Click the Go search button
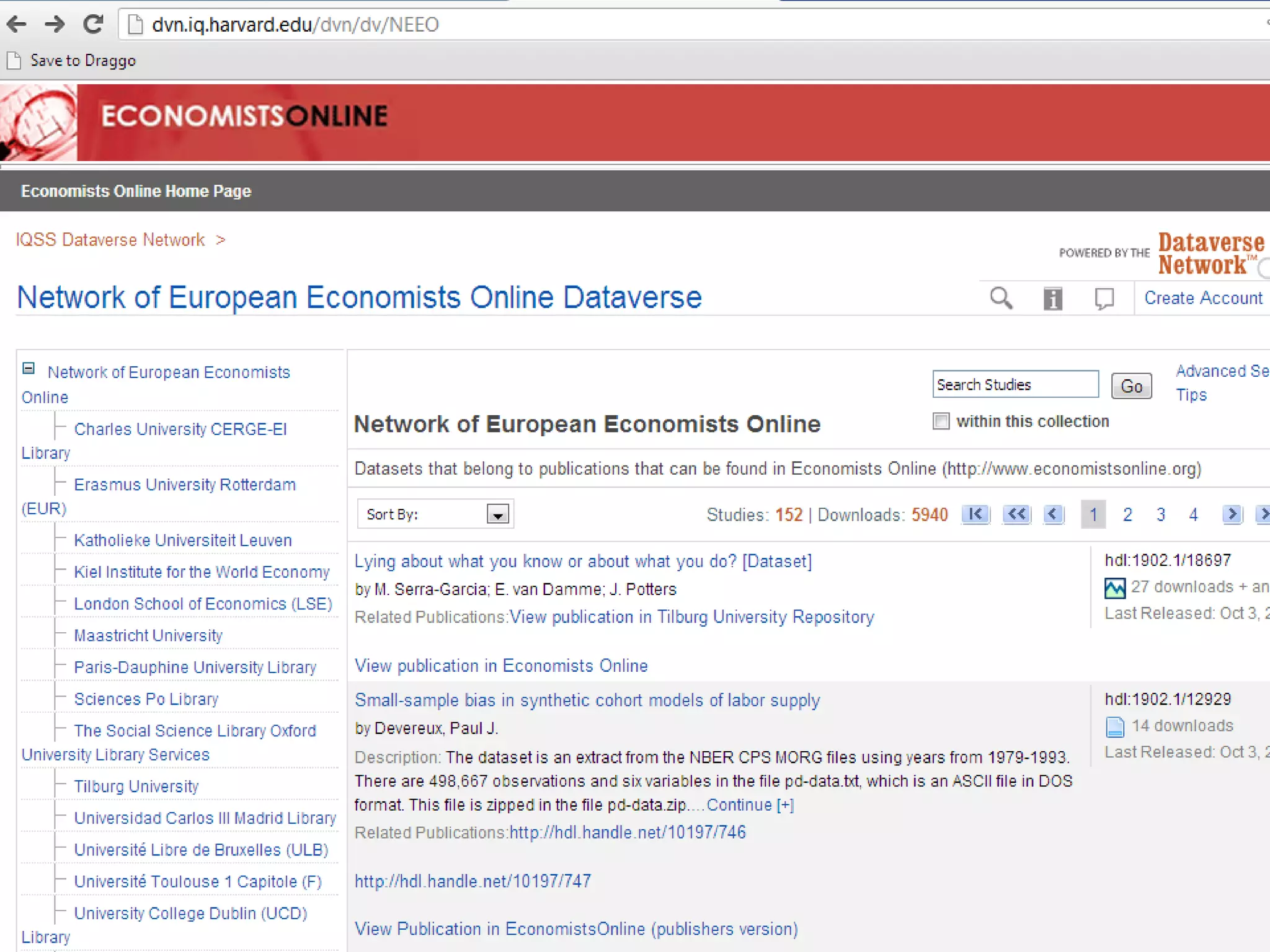The image size is (1270, 952). point(1131,386)
